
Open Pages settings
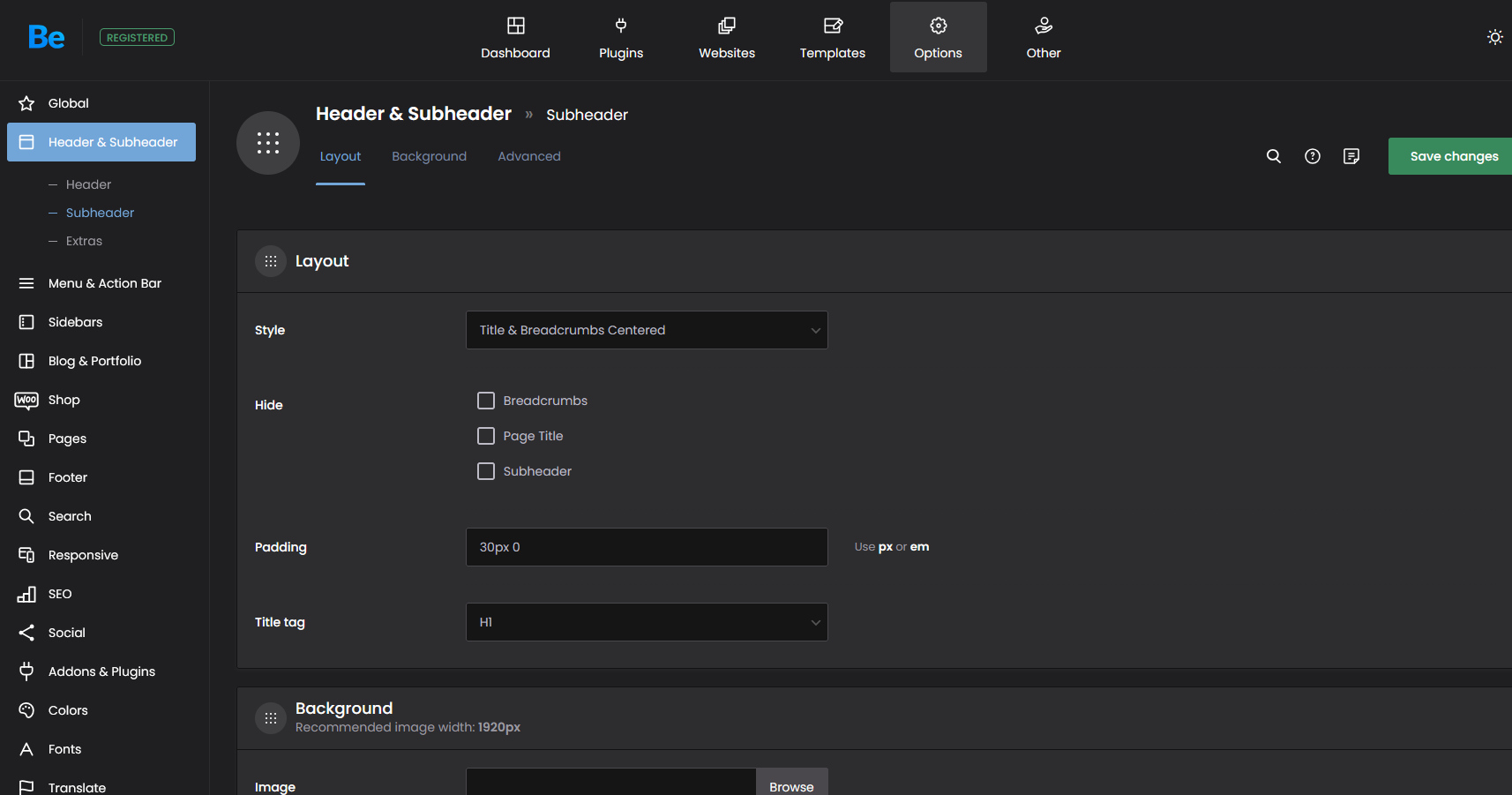click(101, 439)
